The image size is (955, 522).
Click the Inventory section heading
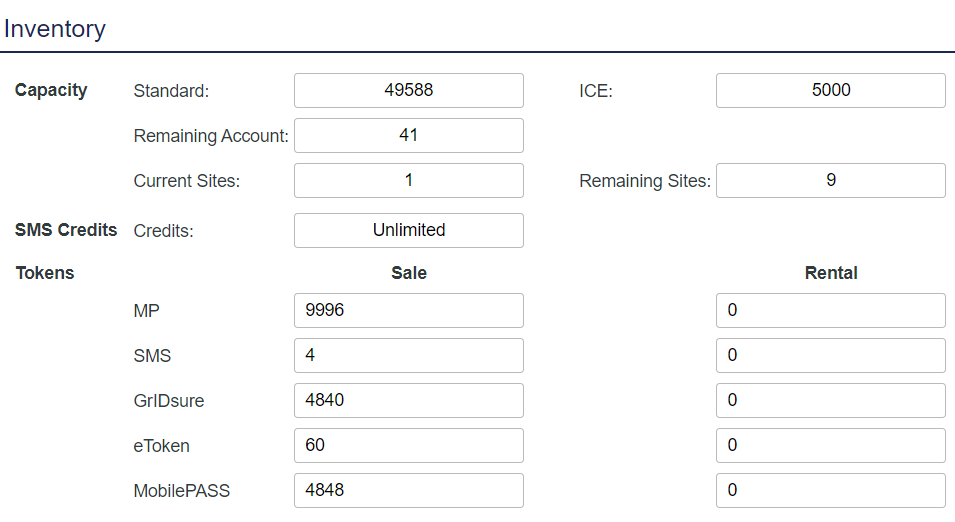[55, 28]
